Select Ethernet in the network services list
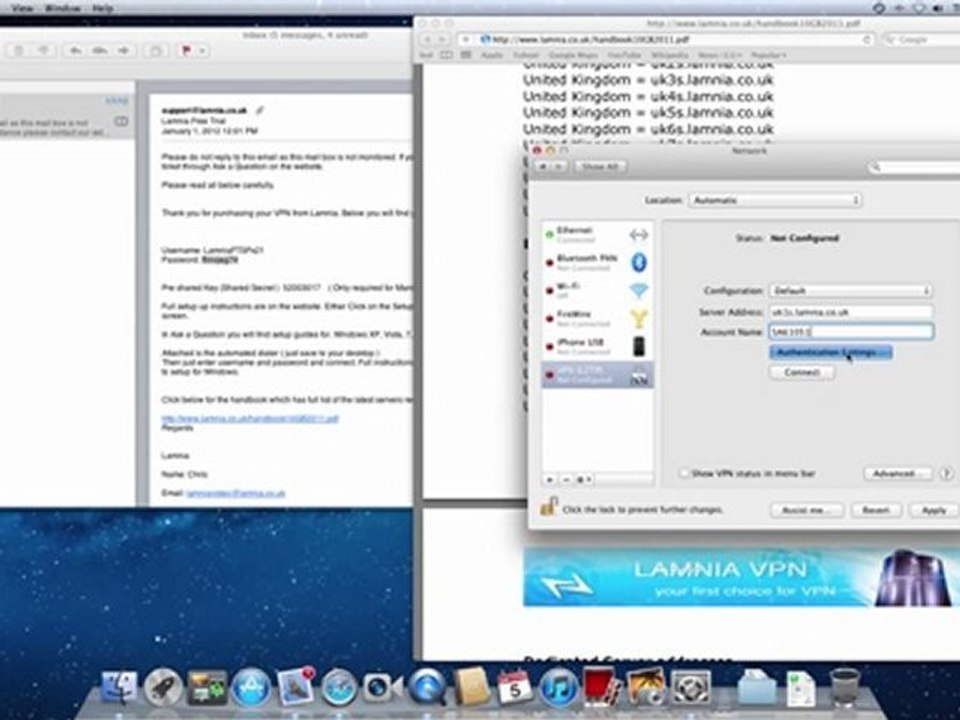Screen dimensions: 960x720 click(597, 234)
